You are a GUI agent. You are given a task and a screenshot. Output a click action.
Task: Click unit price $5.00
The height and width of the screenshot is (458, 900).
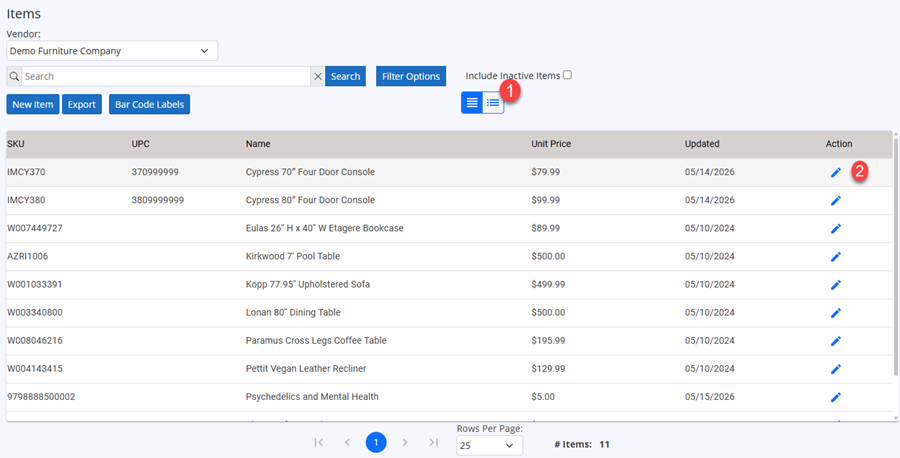[544, 397]
